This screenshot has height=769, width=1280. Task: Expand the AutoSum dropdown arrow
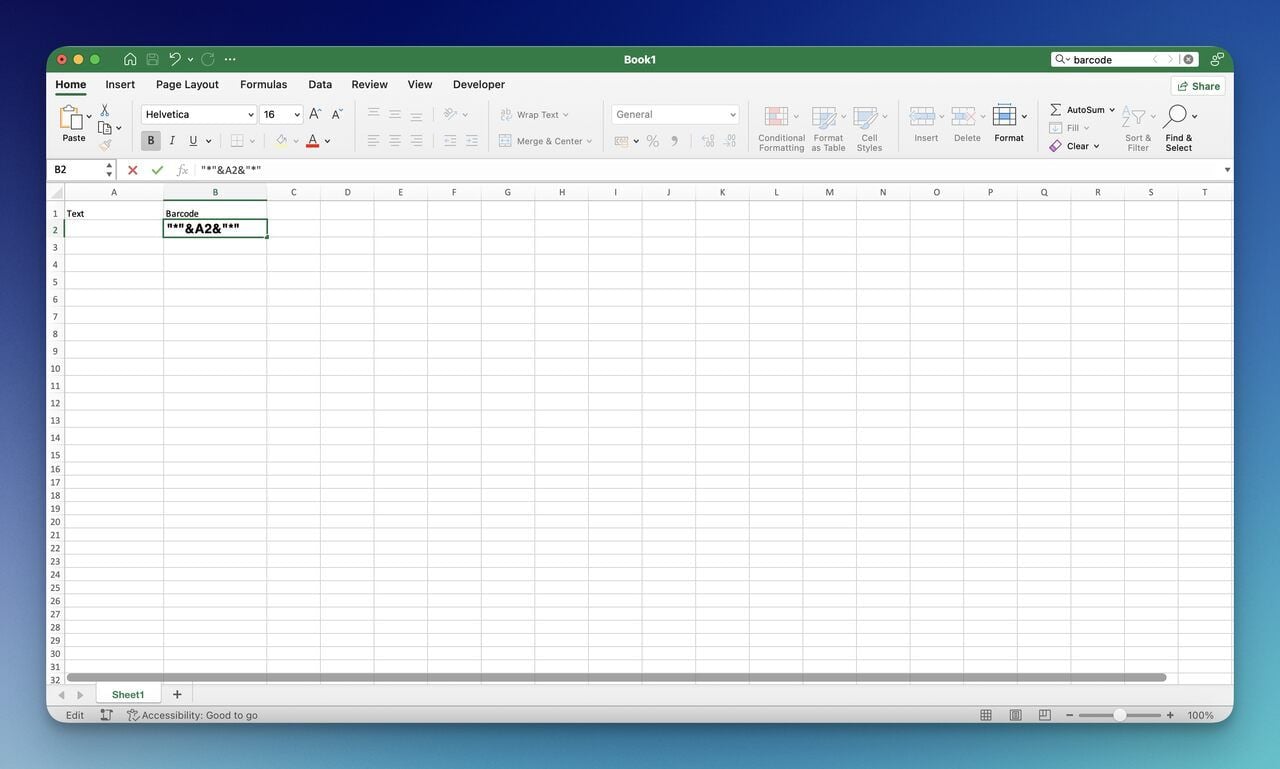pyautogui.click(x=1112, y=110)
